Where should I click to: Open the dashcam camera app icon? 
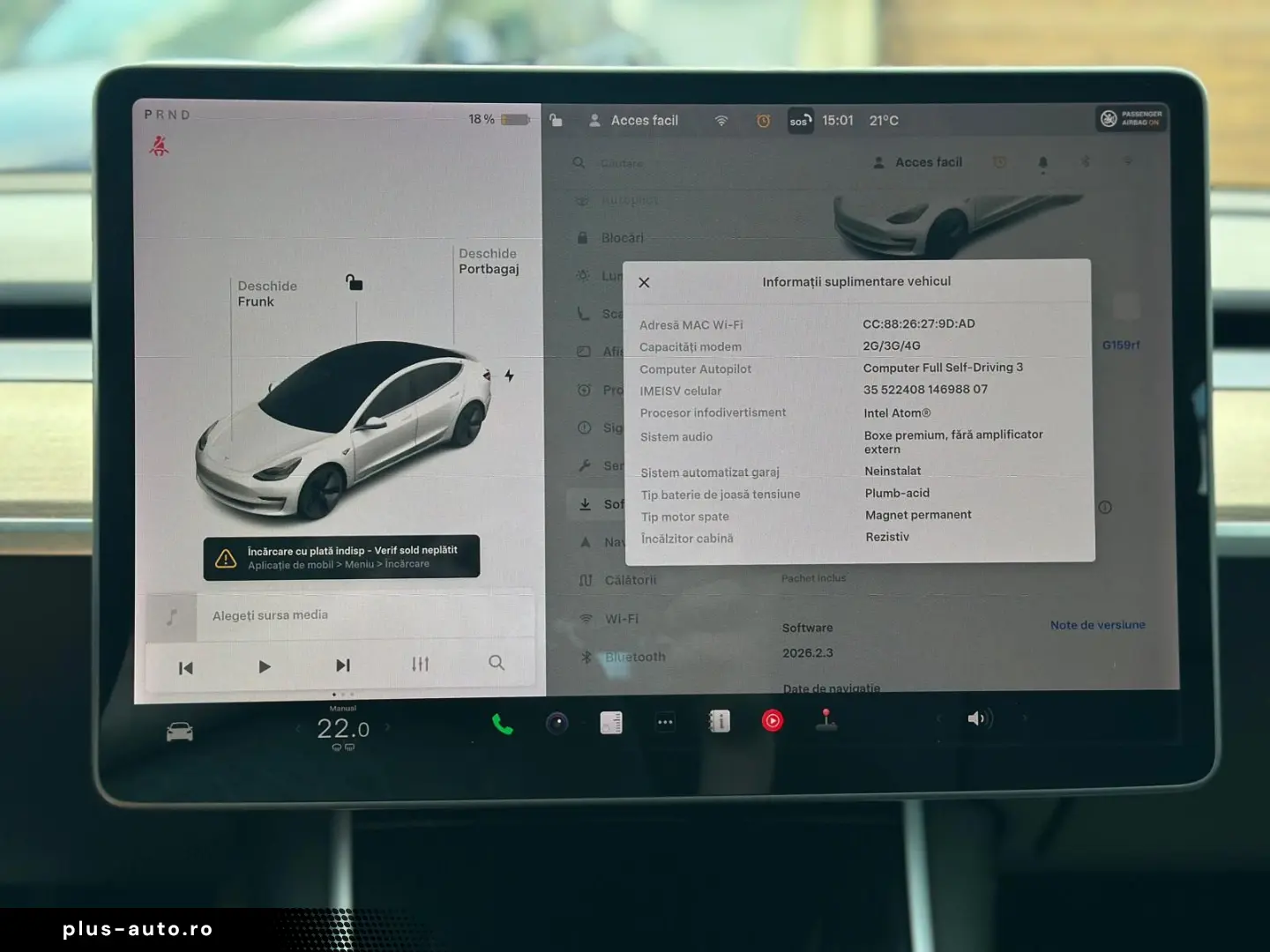[557, 724]
